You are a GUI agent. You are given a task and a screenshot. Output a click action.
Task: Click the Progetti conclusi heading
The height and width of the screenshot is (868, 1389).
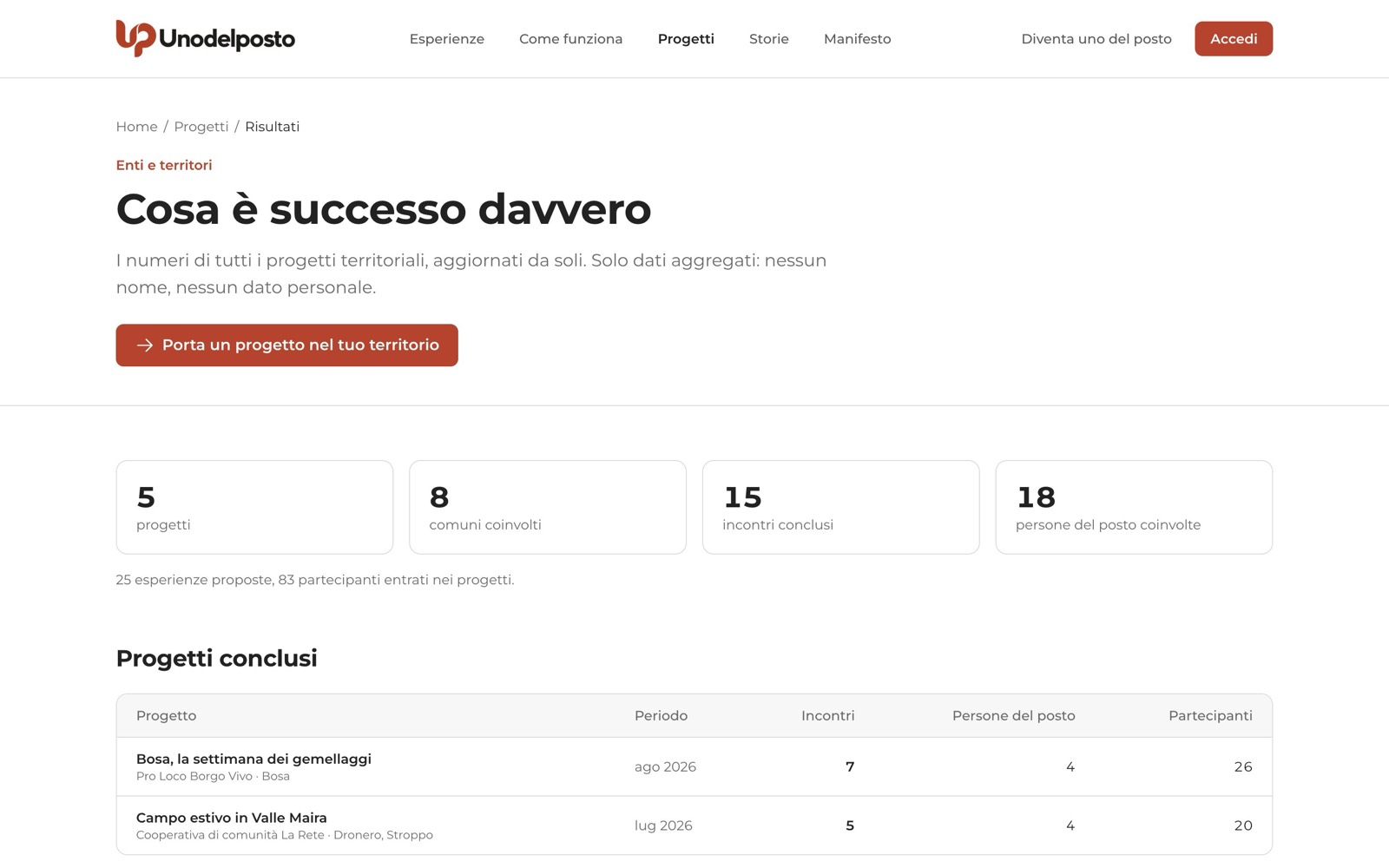click(217, 658)
